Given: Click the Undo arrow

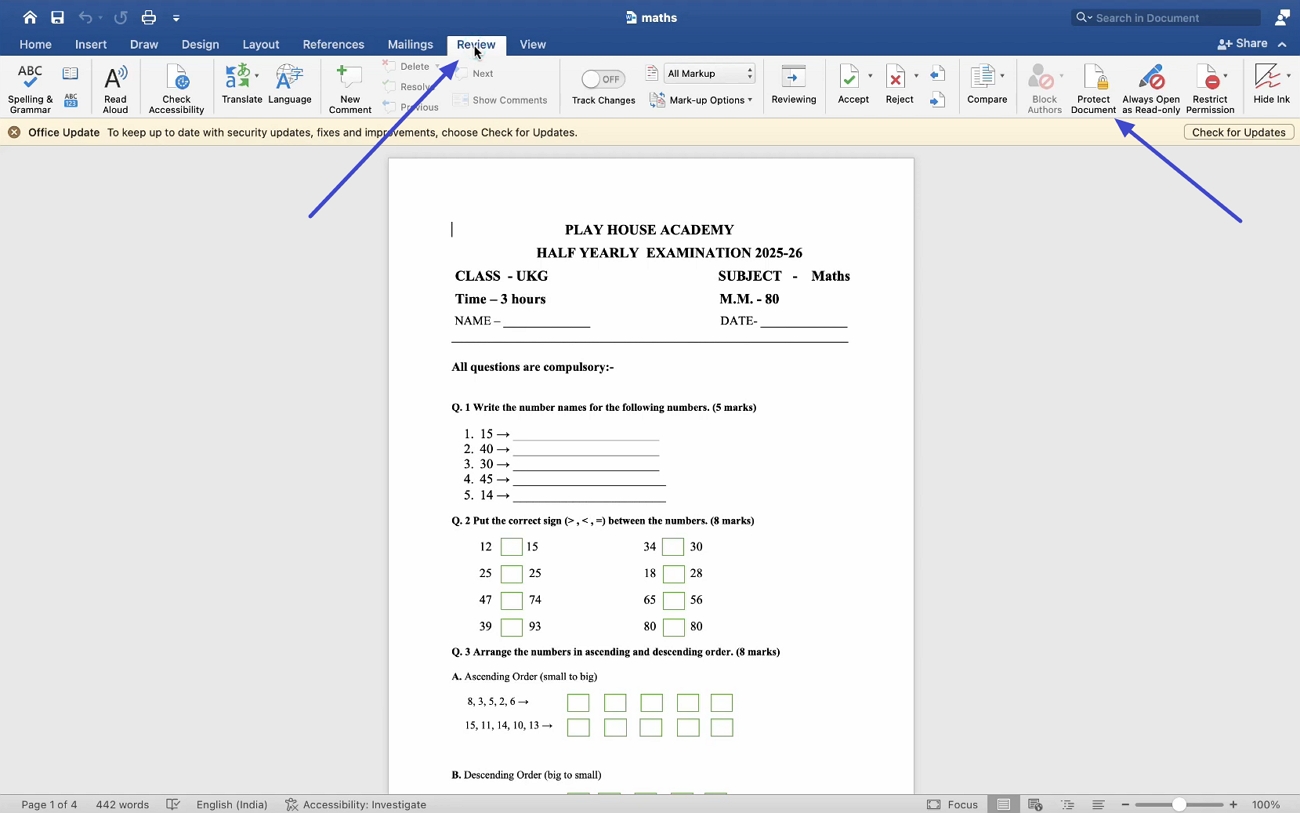Looking at the screenshot, I should coord(85,17).
